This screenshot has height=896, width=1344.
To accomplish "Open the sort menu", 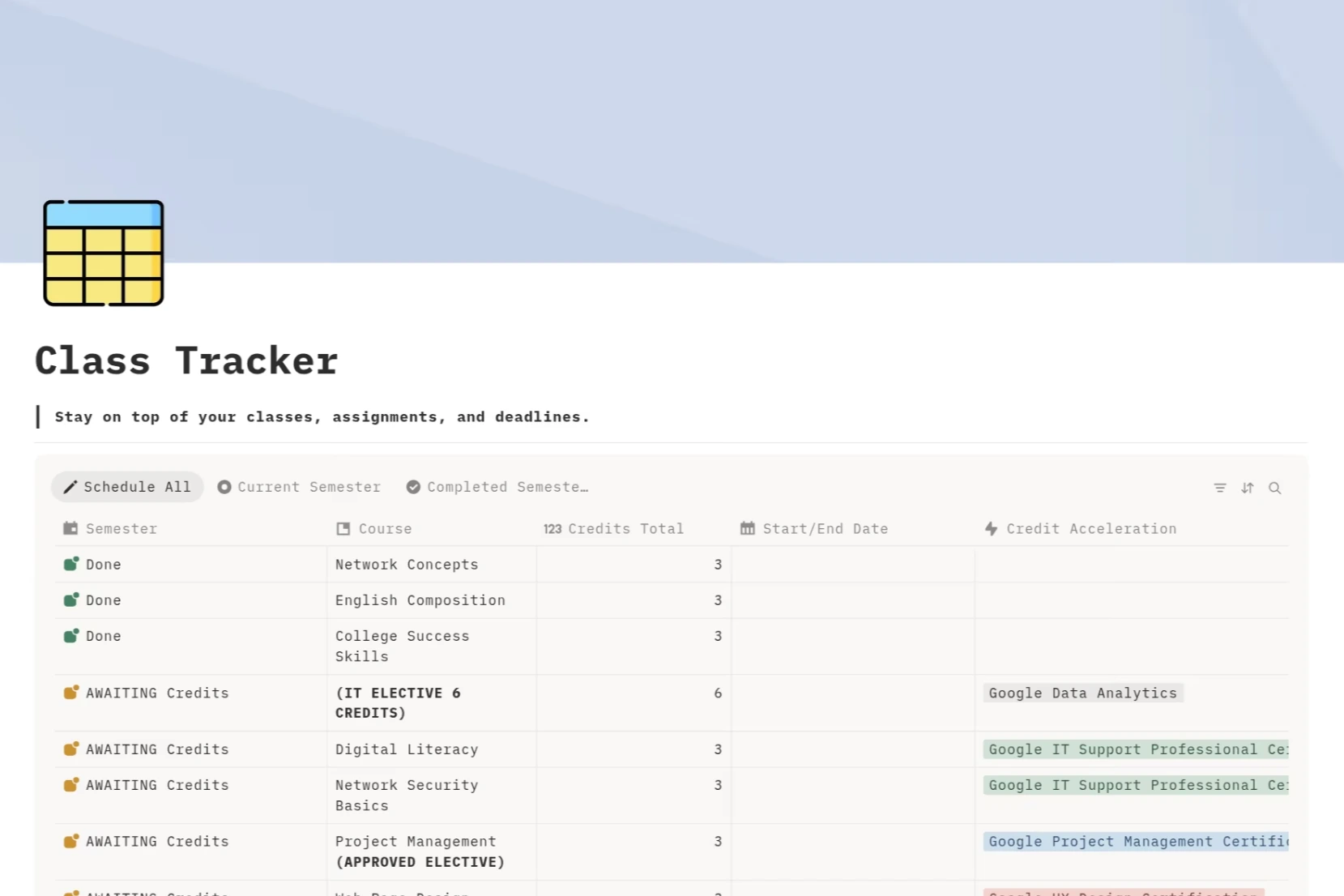I will click(x=1248, y=488).
